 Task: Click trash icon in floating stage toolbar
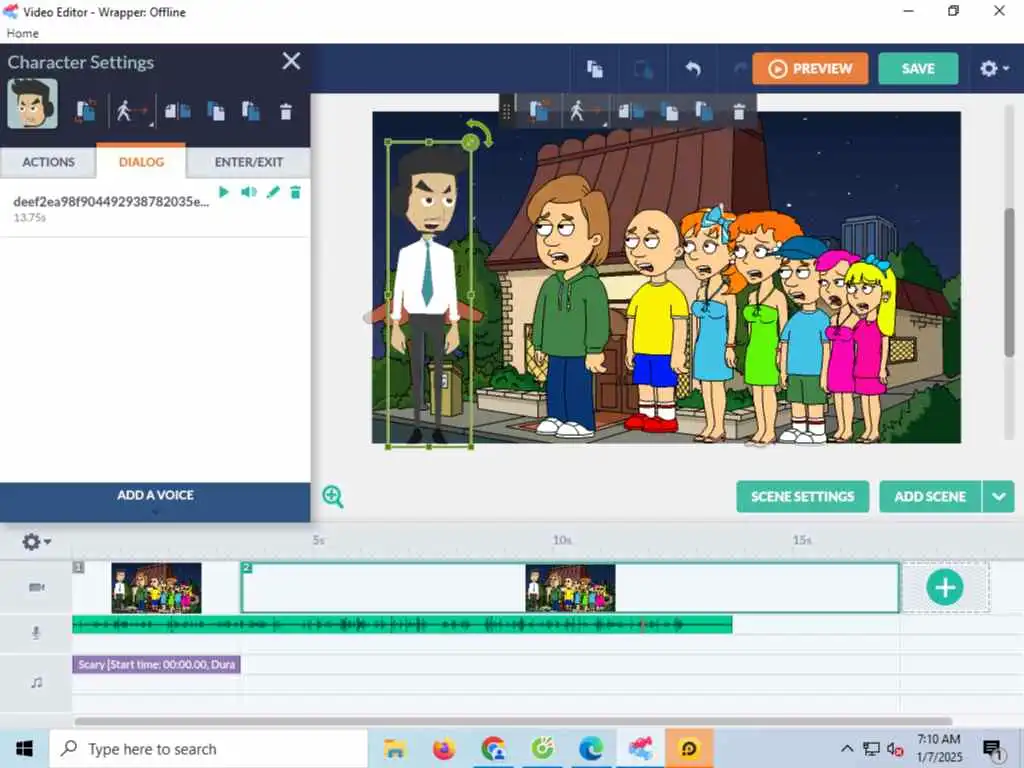[x=739, y=112]
